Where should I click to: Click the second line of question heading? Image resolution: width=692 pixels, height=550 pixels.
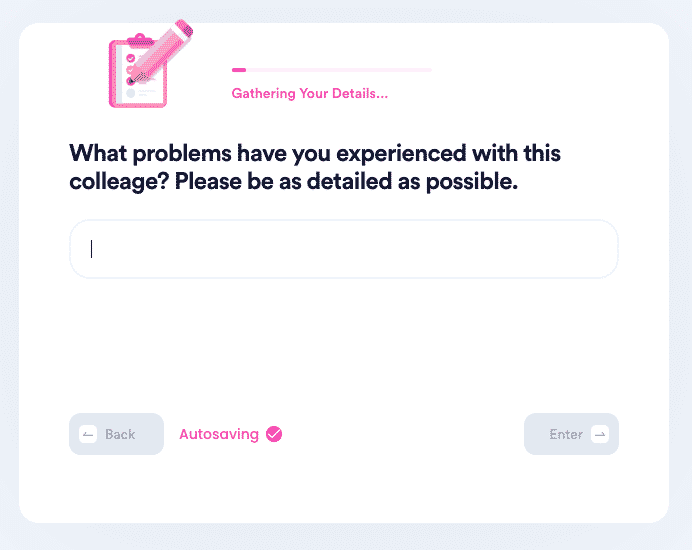click(x=293, y=182)
